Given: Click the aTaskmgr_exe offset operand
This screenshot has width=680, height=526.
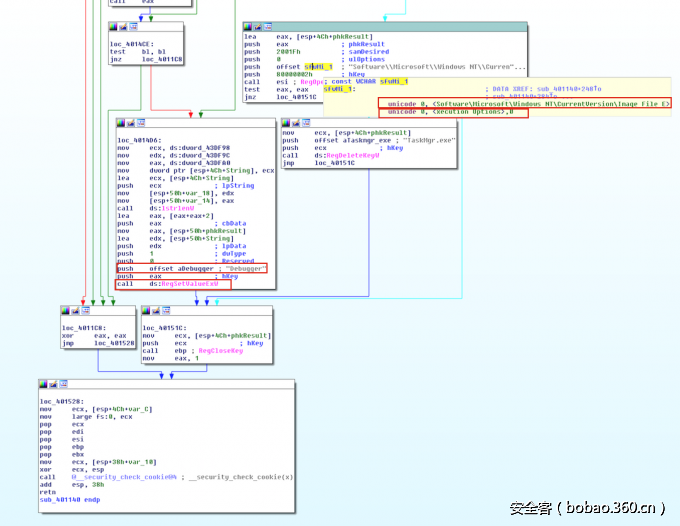Looking at the screenshot, I should [x=349, y=140].
